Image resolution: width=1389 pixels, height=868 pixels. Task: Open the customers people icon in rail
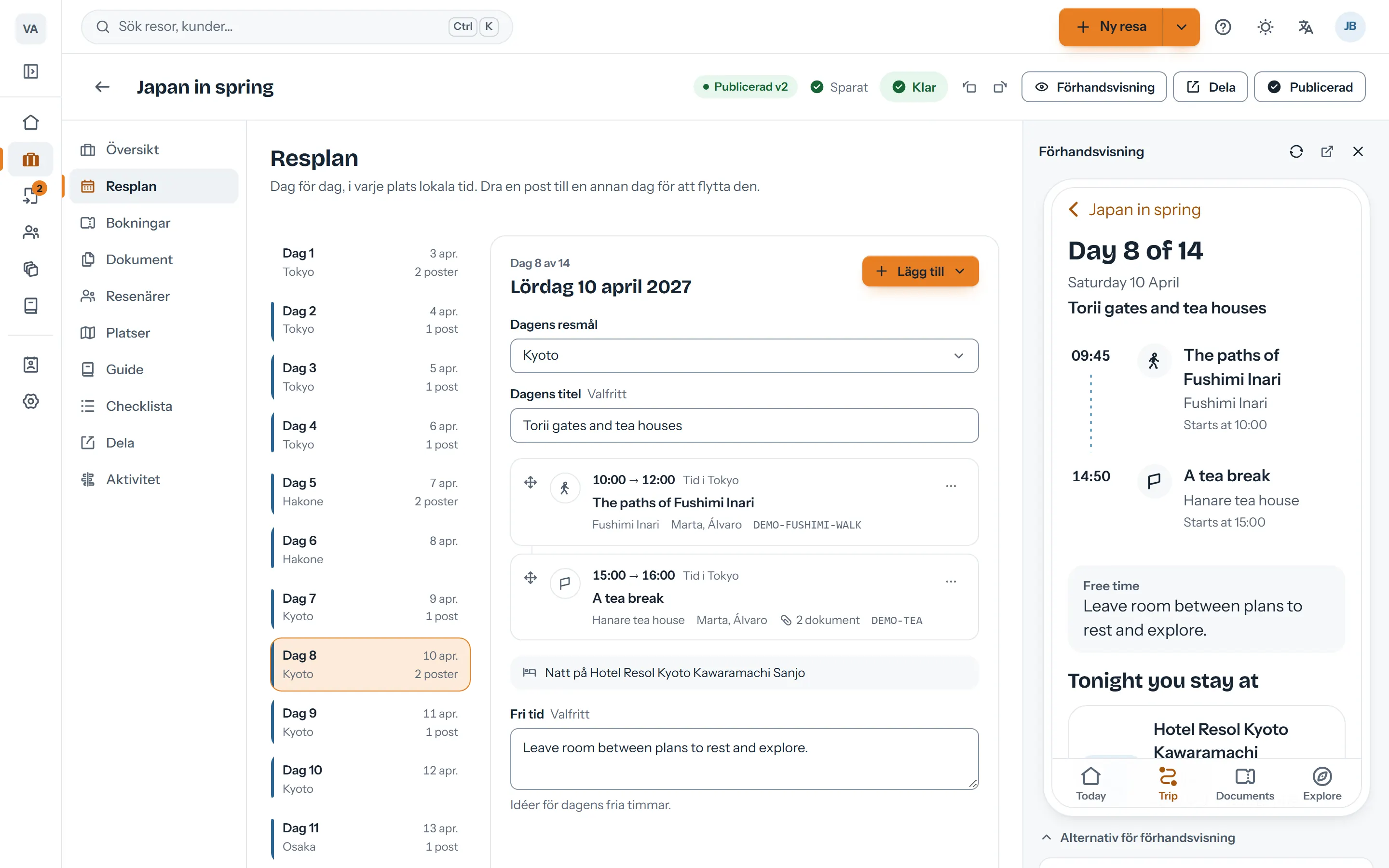(30, 232)
